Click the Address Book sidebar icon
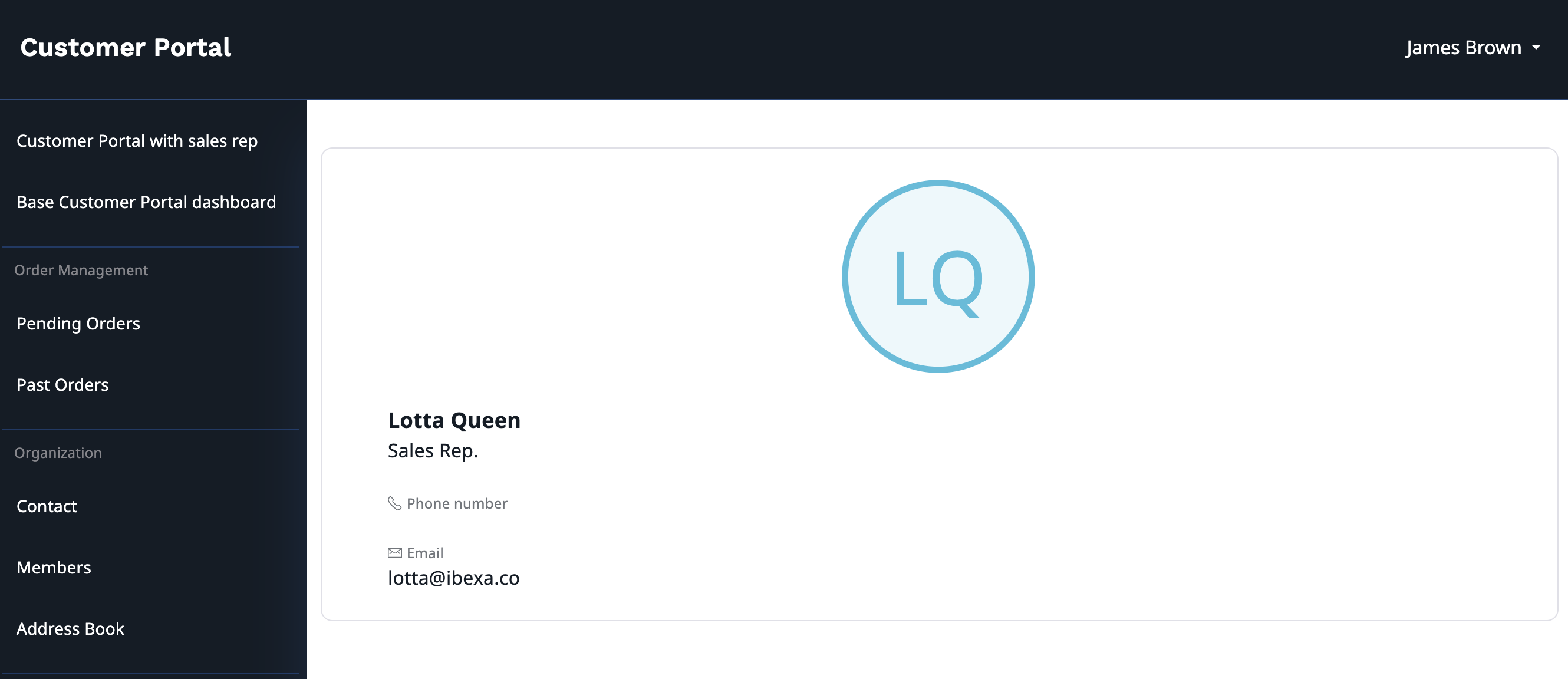The height and width of the screenshot is (679, 1568). click(70, 628)
